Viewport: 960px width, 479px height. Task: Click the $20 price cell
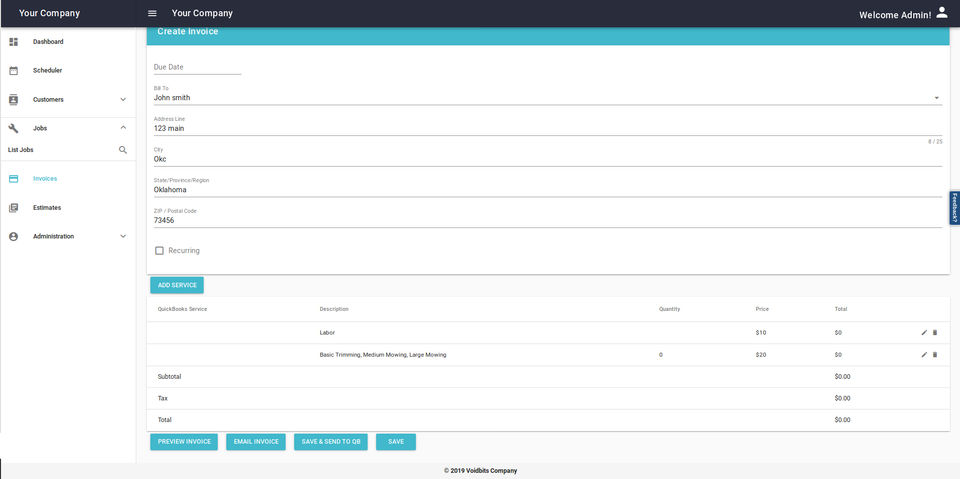(x=761, y=355)
